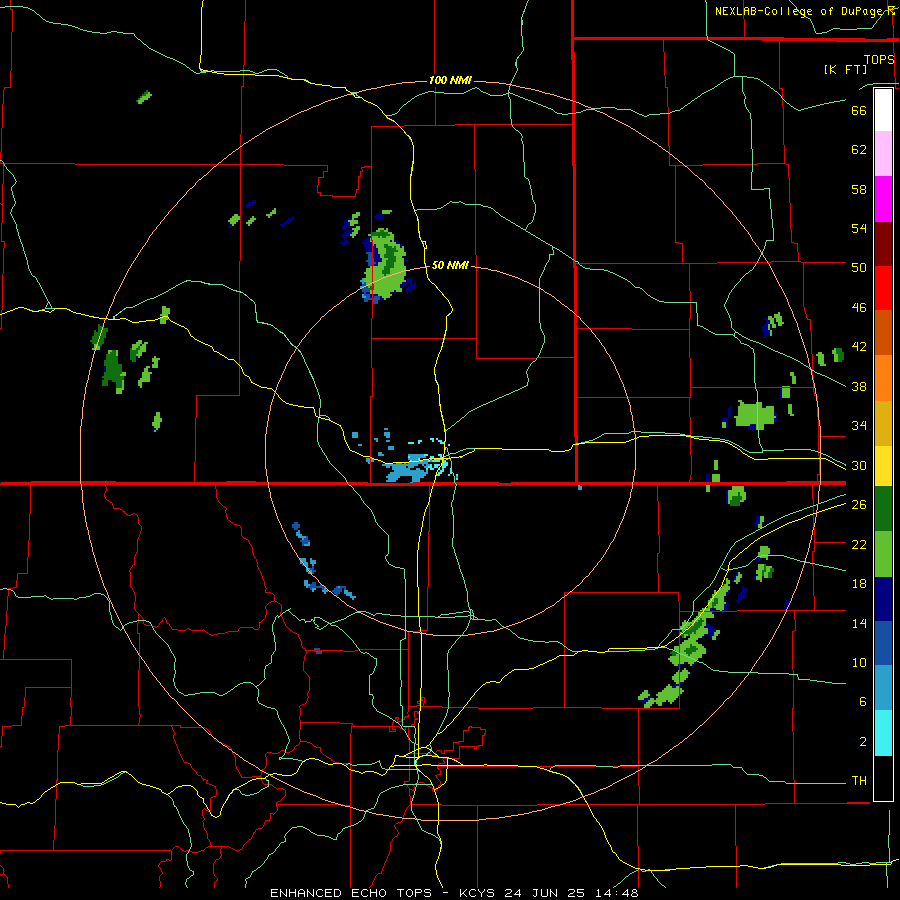
Task: Pick the yellow legend swatch
Action: click(883, 465)
